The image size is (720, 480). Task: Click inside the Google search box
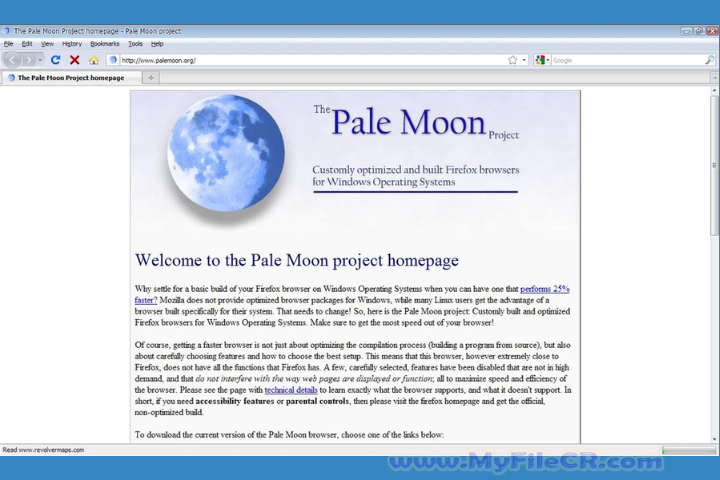(628, 60)
